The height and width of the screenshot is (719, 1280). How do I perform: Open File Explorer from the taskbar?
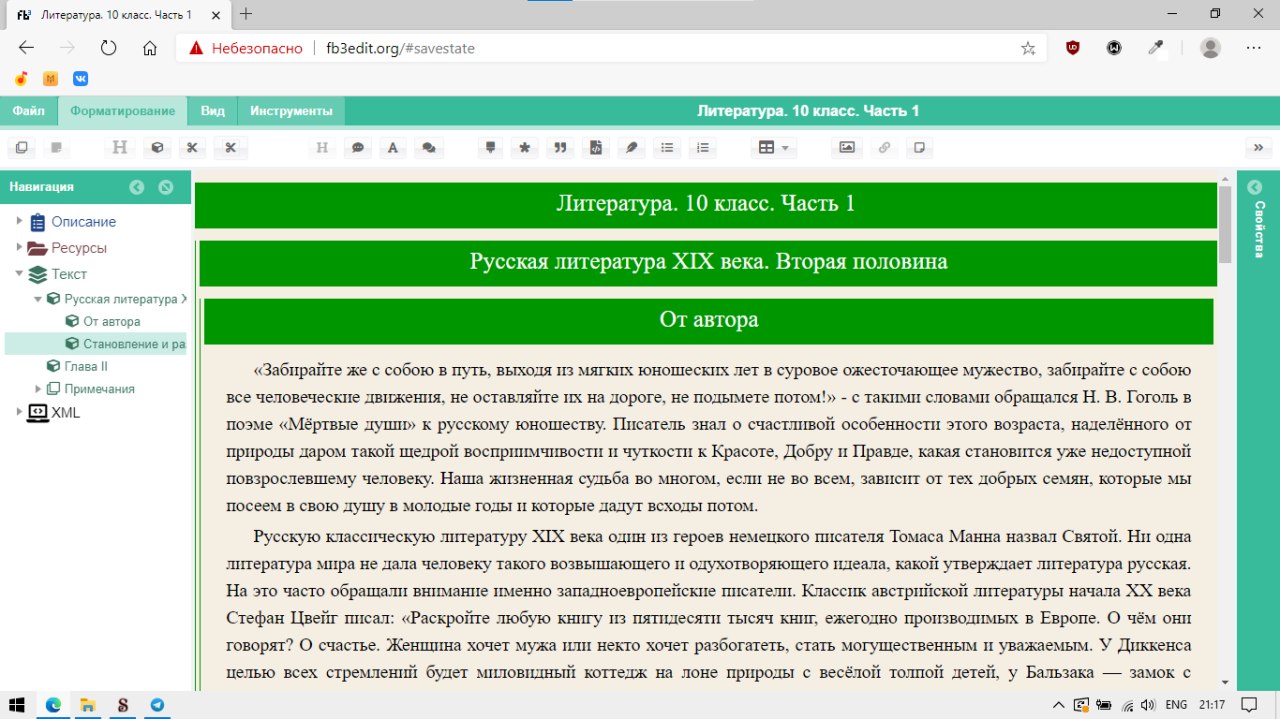pyautogui.click(x=88, y=704)
